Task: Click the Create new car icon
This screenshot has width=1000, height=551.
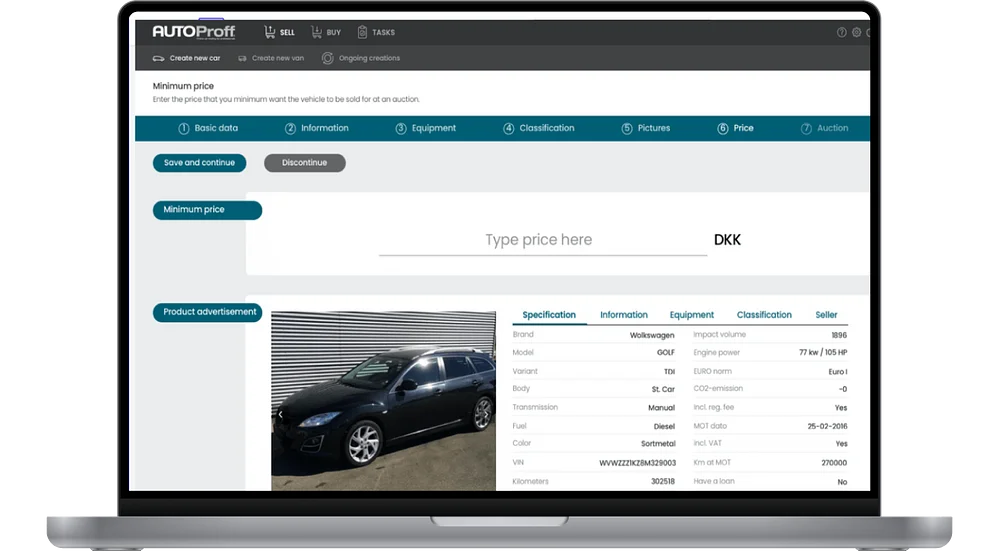Action: (158, 58)
